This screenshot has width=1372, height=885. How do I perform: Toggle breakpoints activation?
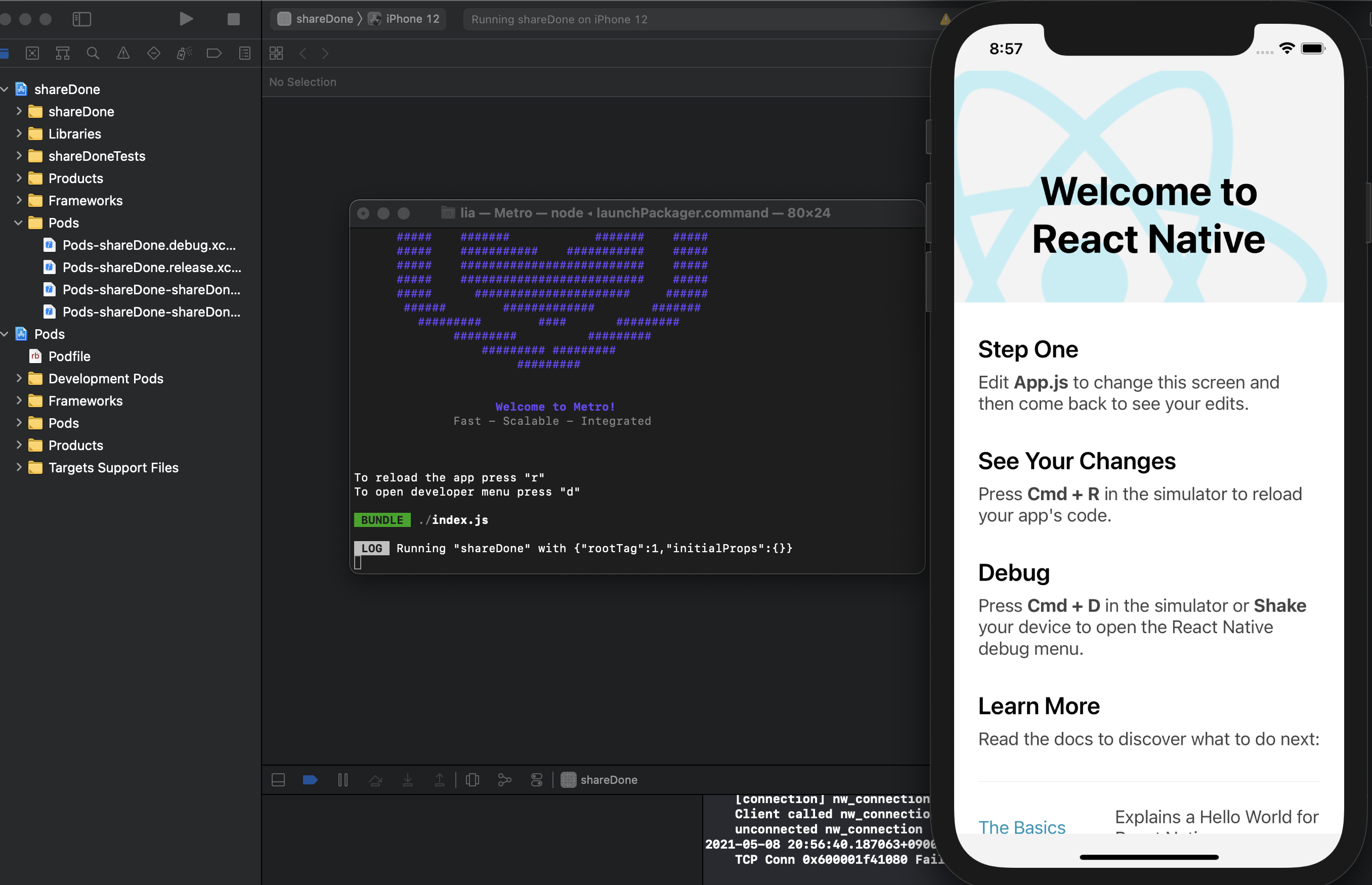pyautogui.click(x=311, y=780)
